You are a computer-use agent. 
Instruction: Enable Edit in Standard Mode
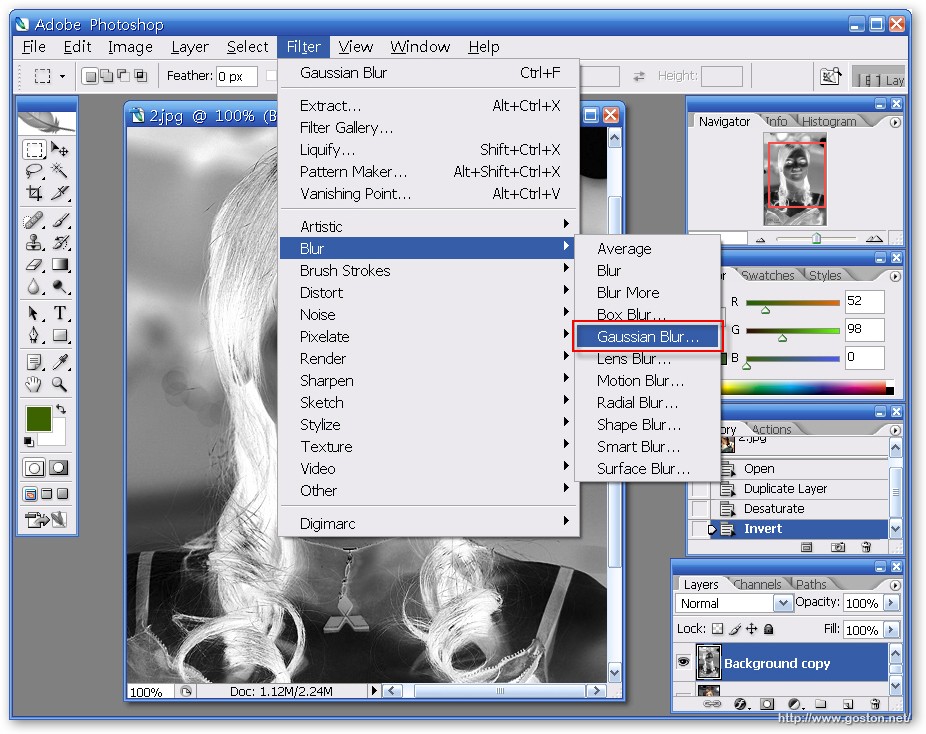click(x=34, y=468)
